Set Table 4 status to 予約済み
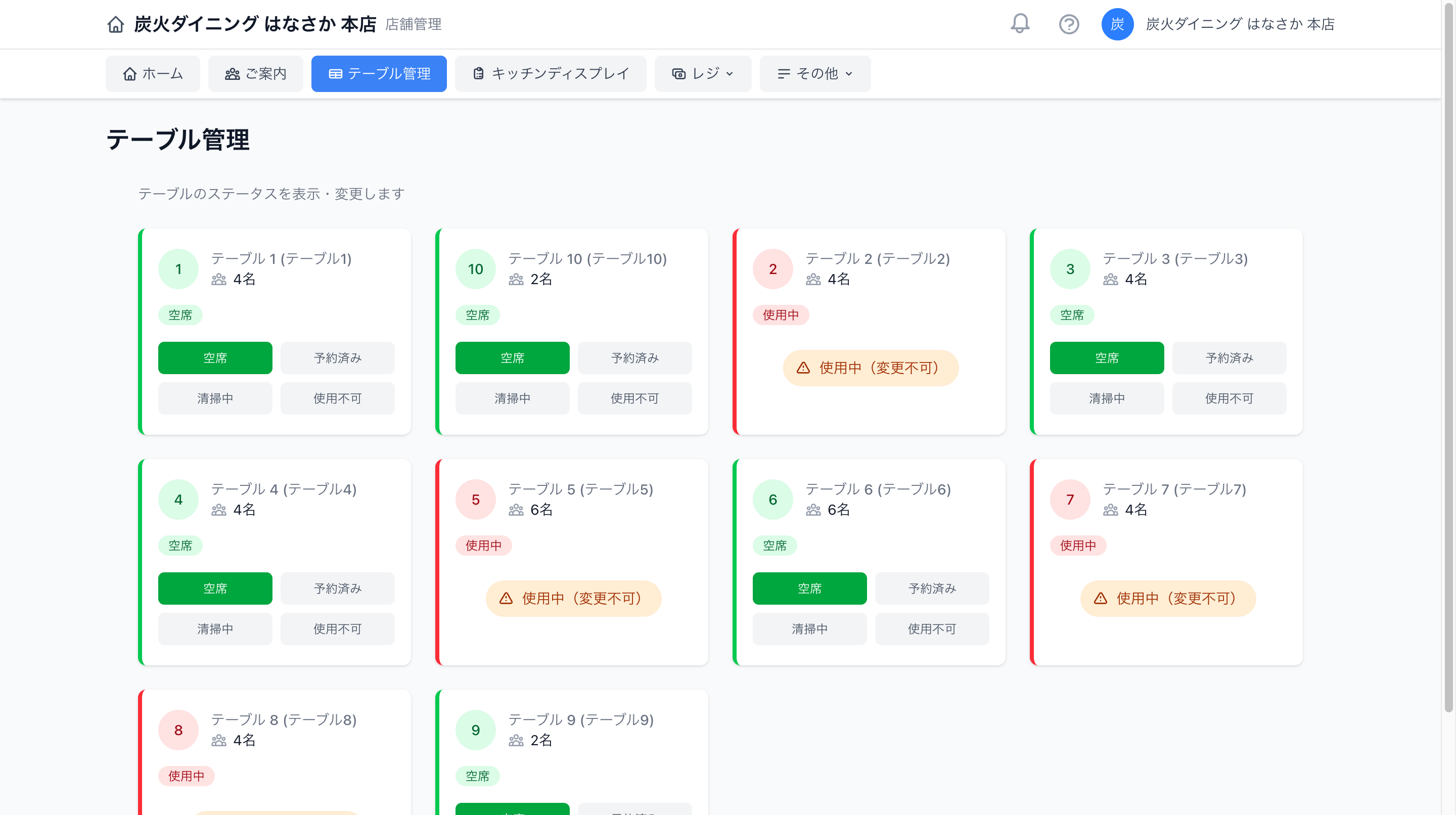 coord(337,588)
